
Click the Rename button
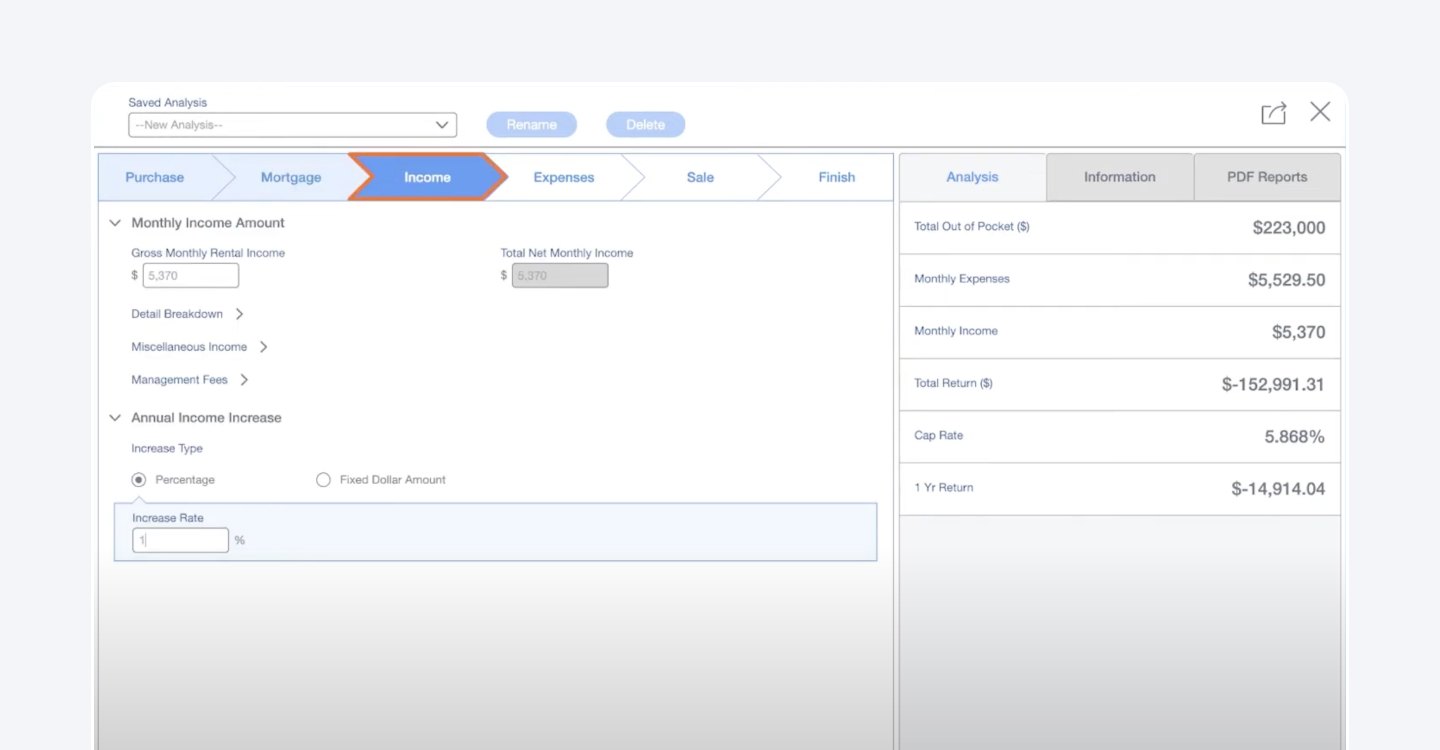(531, 125)
